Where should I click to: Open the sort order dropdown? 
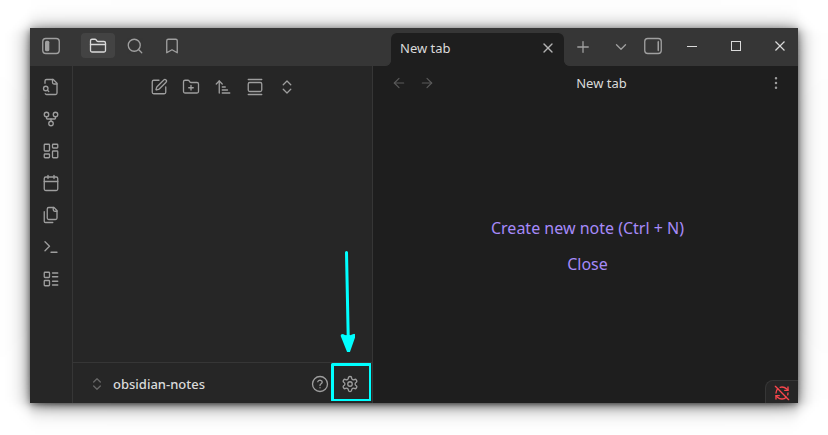[223, 87]
